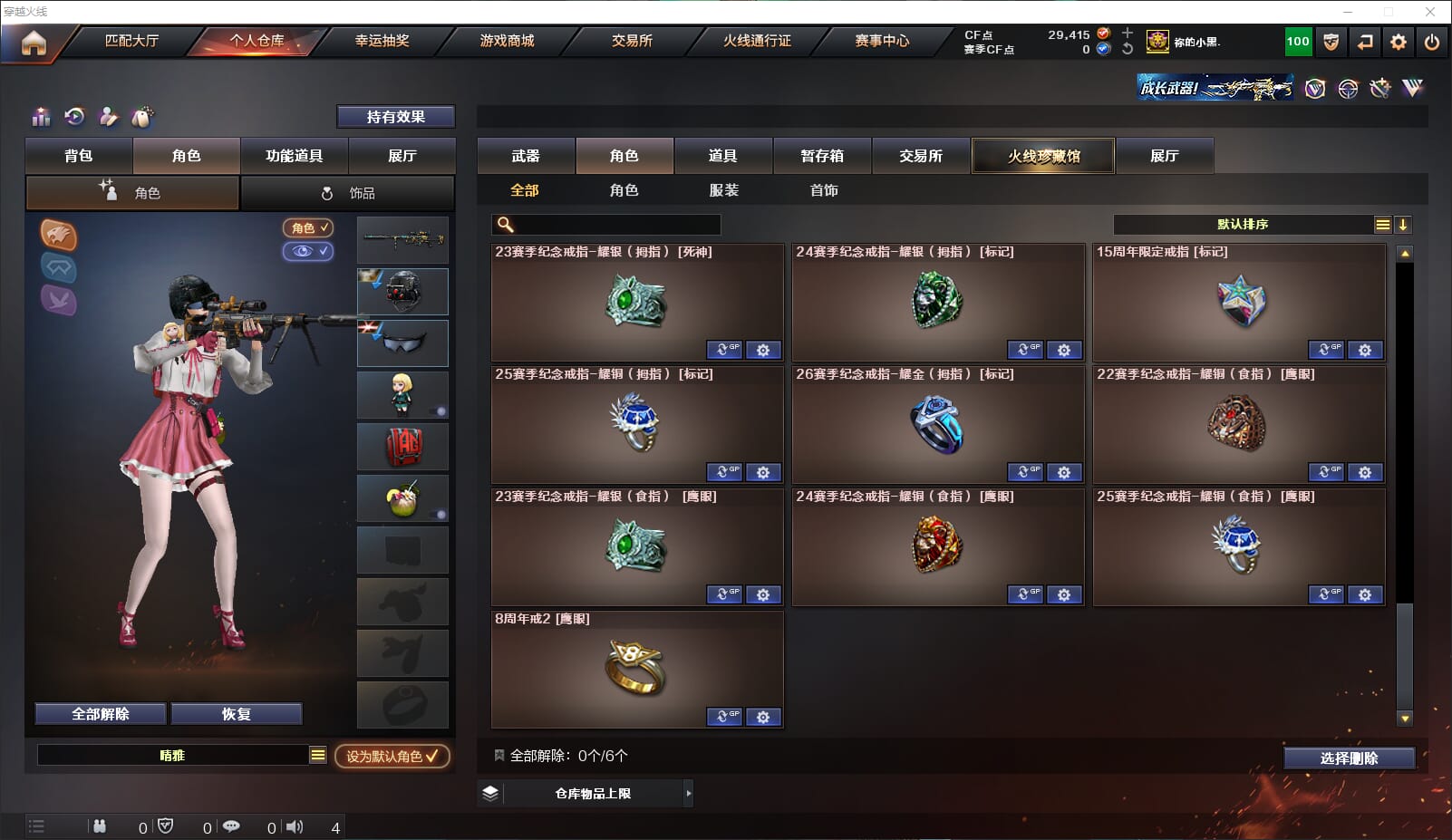Click the ranking podium icon above inventory tabs

[x=41, y=117]
